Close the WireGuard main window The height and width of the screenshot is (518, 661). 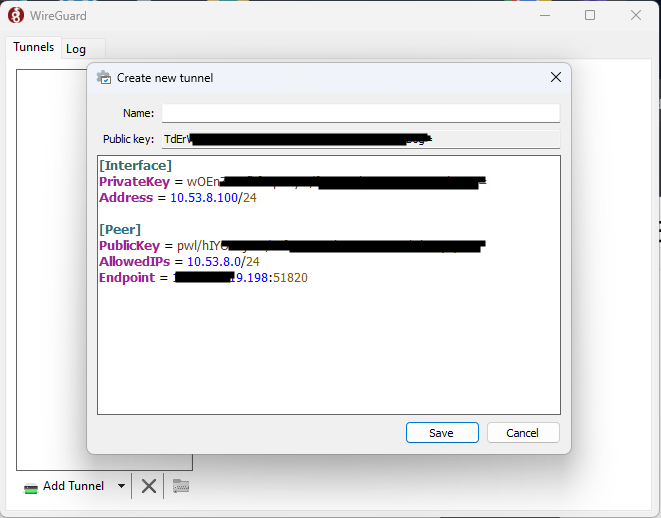click(x=636, y=16)
